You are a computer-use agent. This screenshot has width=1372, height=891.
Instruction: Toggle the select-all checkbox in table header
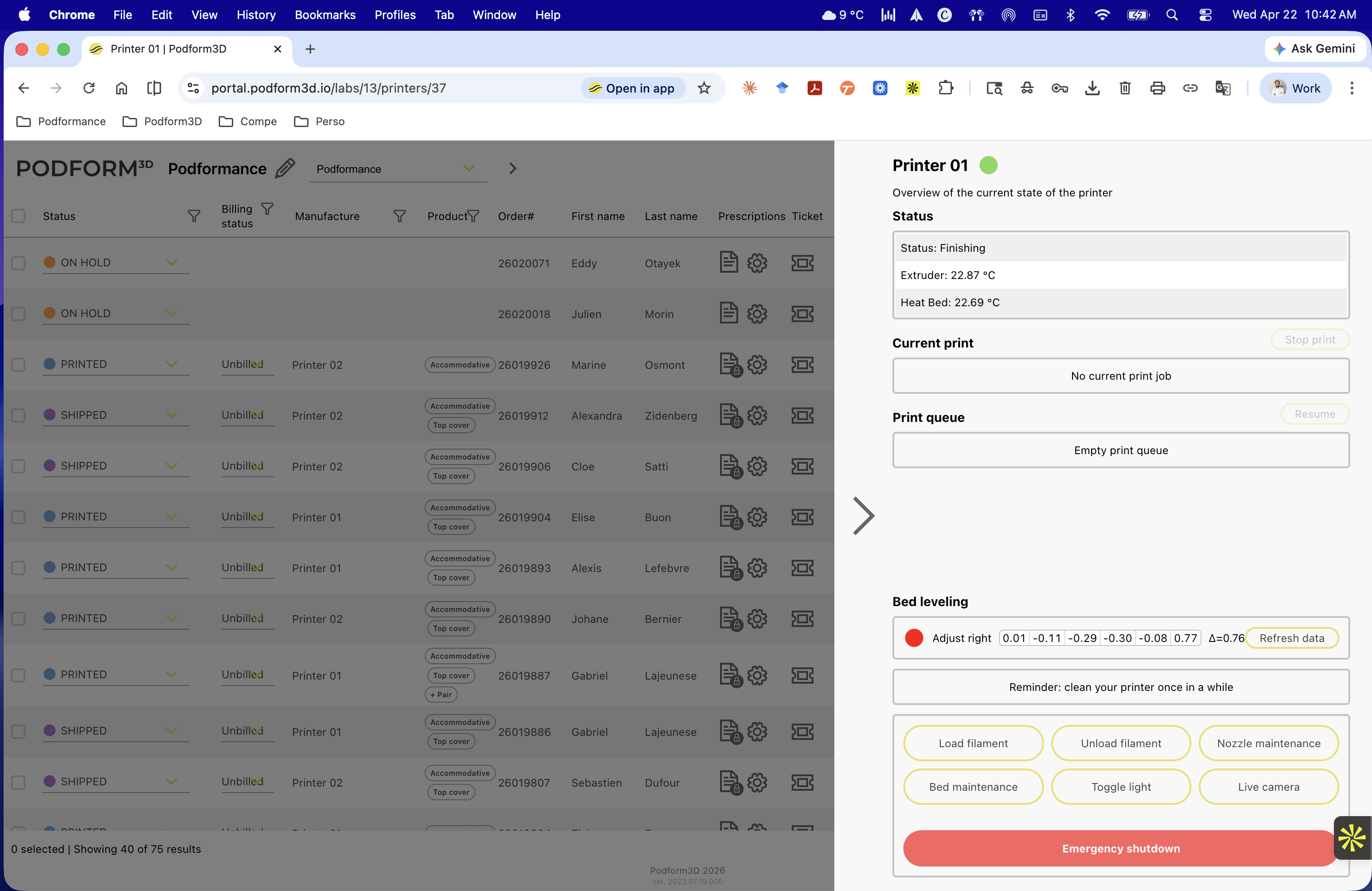(x=19, y=216)
